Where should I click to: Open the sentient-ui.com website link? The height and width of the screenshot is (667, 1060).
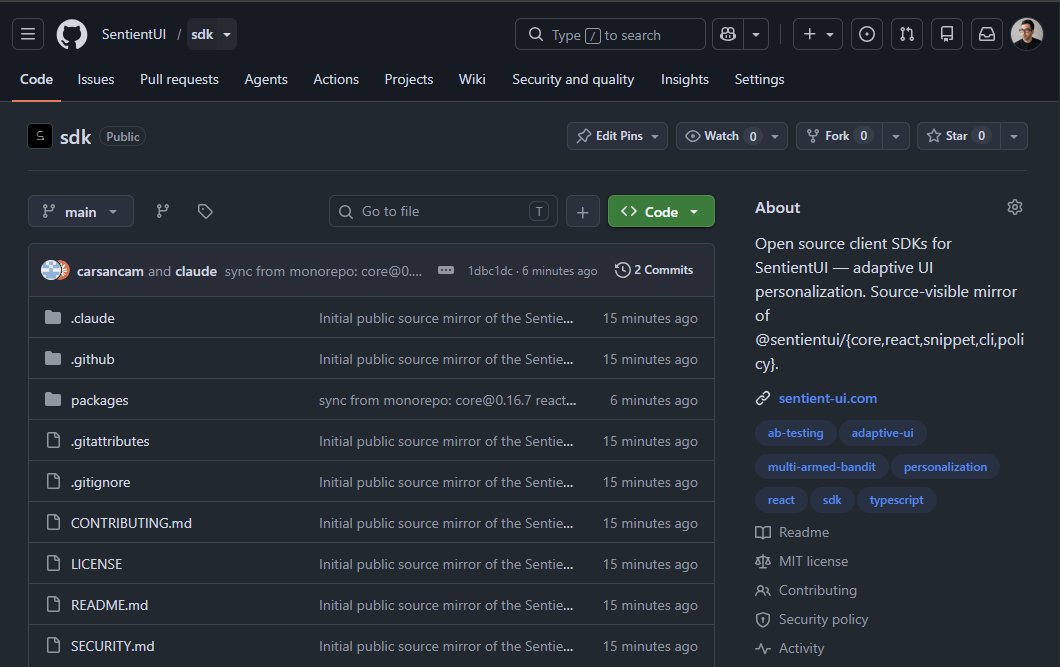pos(827,398)
